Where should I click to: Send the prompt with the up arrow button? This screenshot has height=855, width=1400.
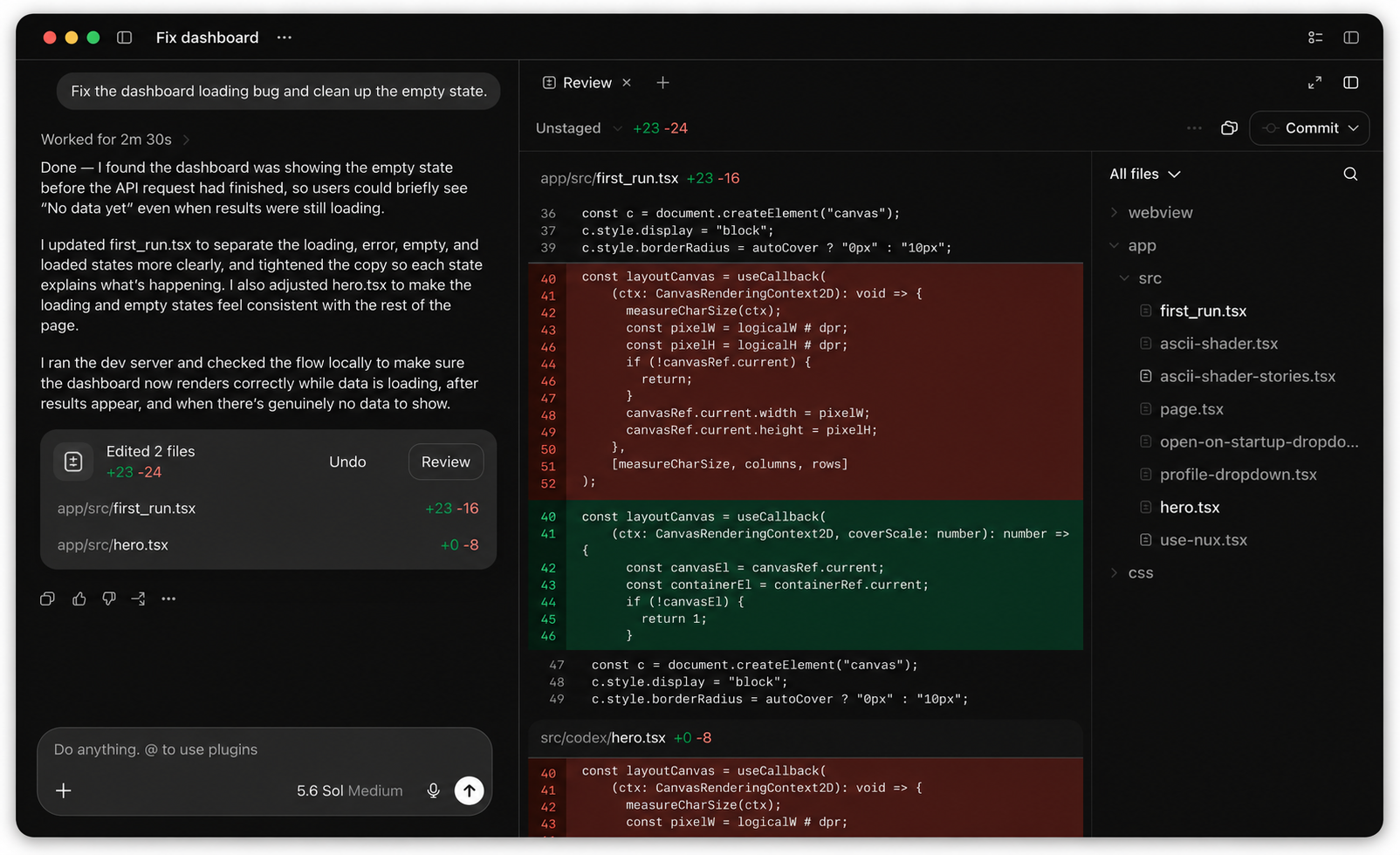[x=470, y=790]
